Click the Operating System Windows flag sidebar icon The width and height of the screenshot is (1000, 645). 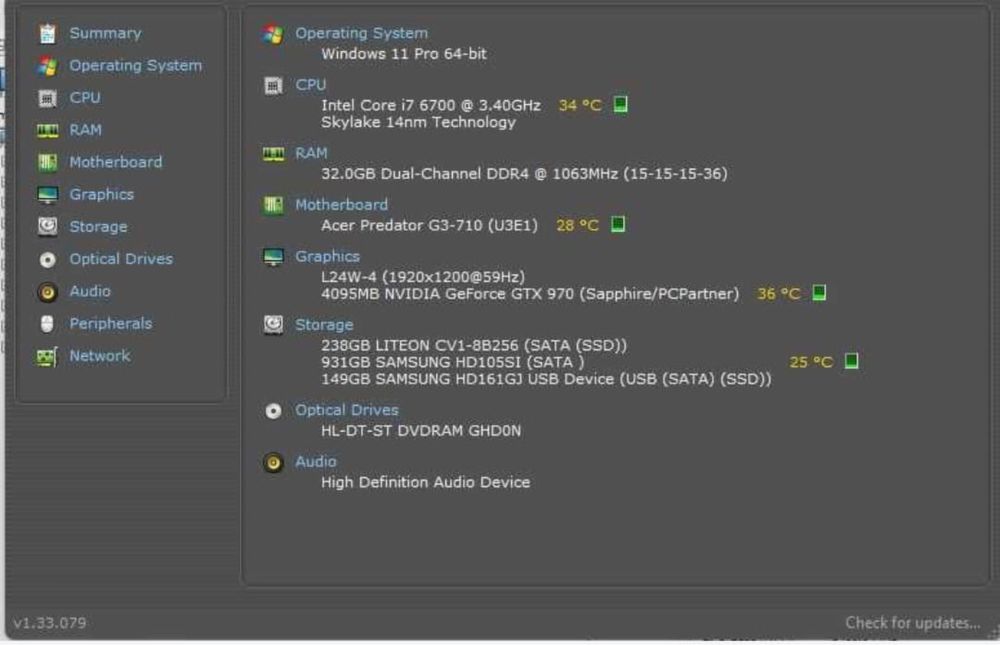[x=47, y=66]
